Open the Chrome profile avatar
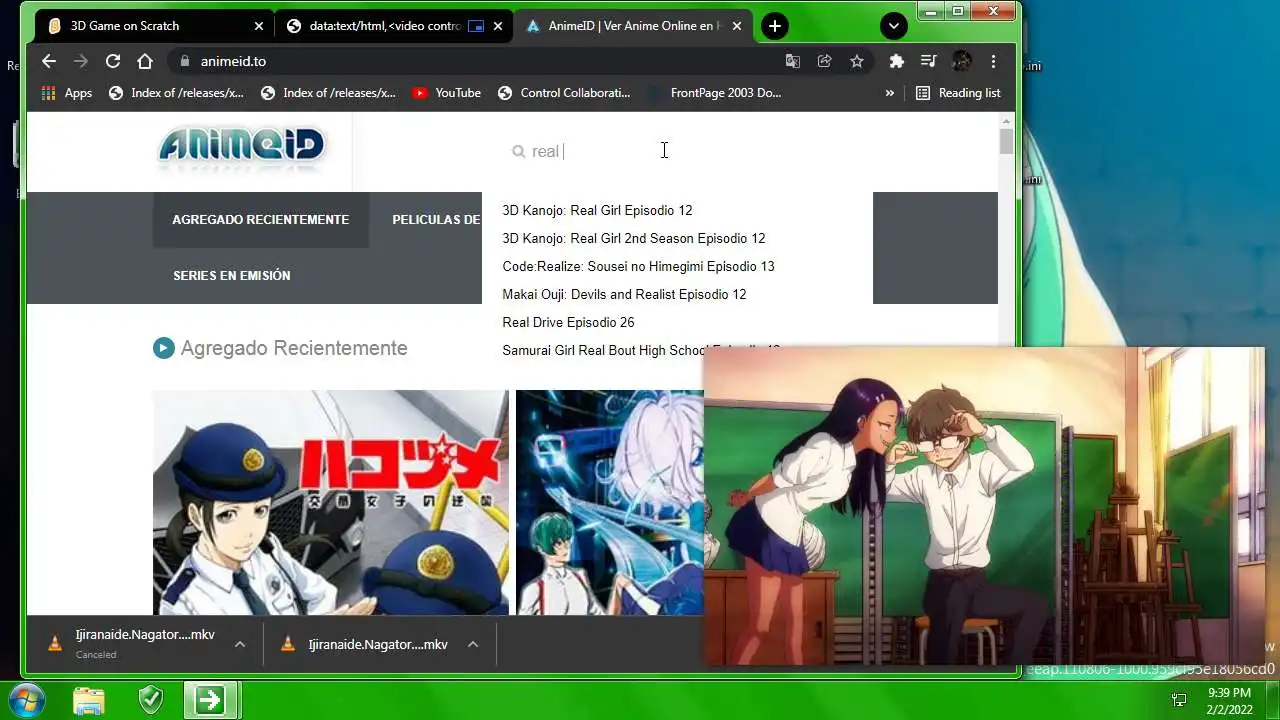The height and width of the screenshot is (720, 1280). tap(962, 61)
